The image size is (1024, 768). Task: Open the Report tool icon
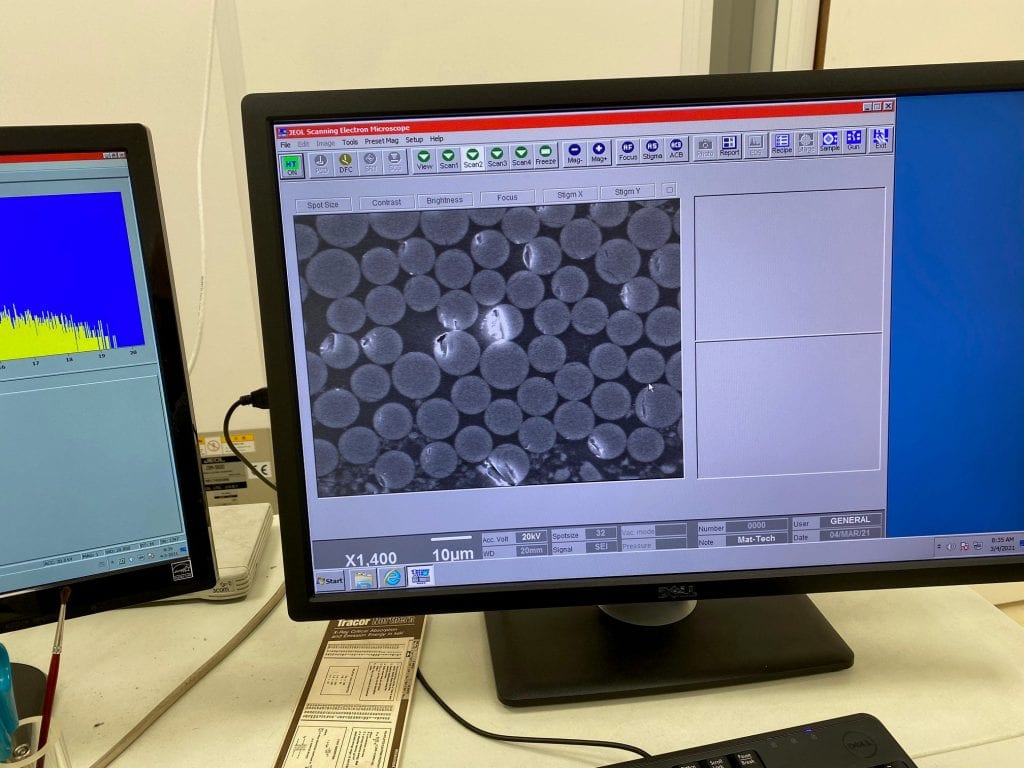click(729, 146)
